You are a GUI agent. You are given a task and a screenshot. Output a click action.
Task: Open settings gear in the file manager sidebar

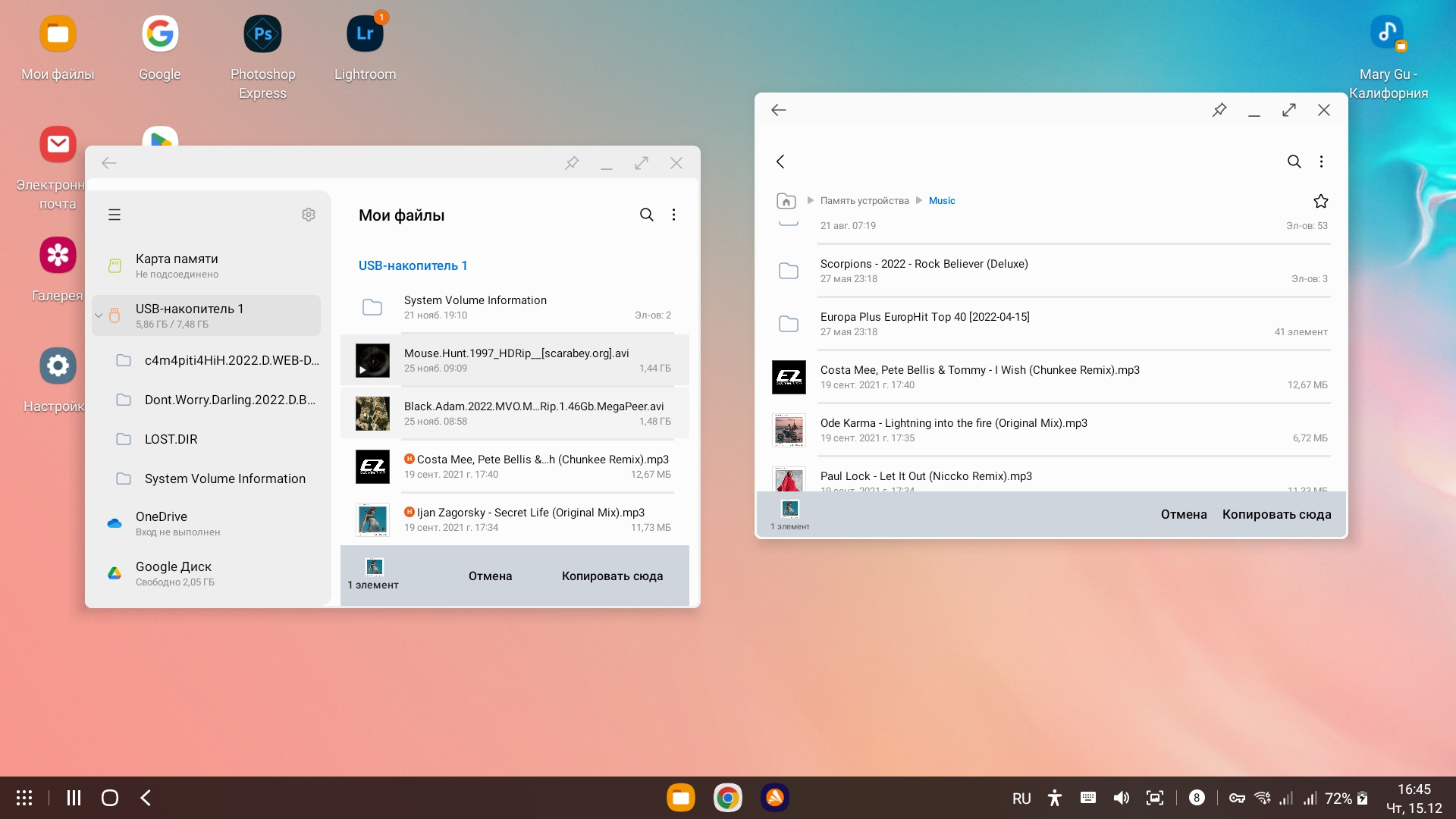[x=309, y=215]
